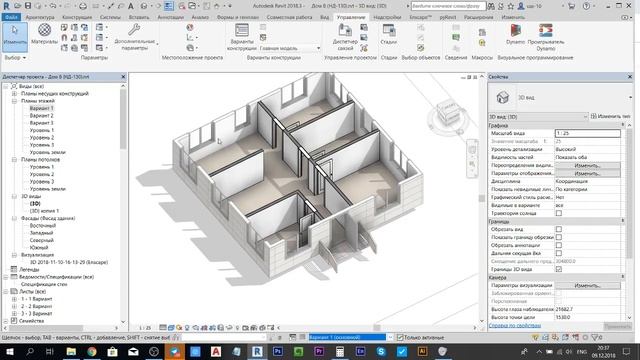The width and height of the screenshot is (640, 360).
Task: Open Photoshop from the Windows taskbar
Action: coord(278,351)
